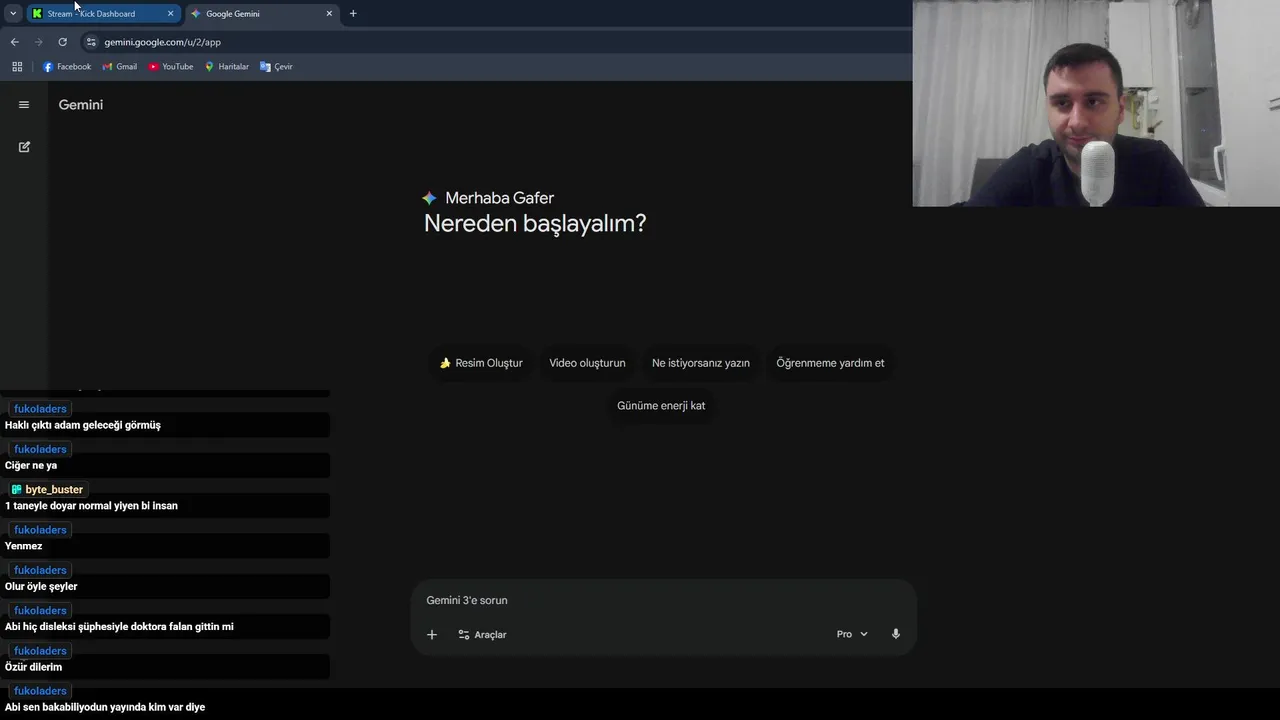Close the Kick Dashboard browser tab
Image resolution: width=1280 pixels, height=720 pixels.
170,14
